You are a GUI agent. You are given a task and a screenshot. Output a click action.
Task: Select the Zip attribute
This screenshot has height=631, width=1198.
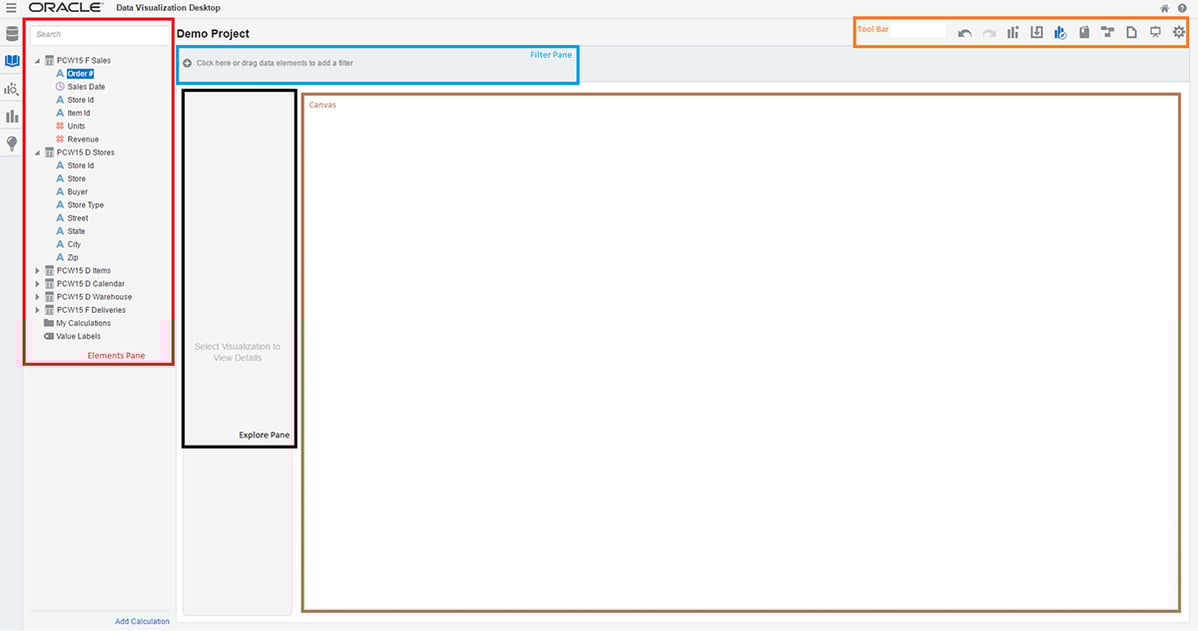click(x=73, y=257)
